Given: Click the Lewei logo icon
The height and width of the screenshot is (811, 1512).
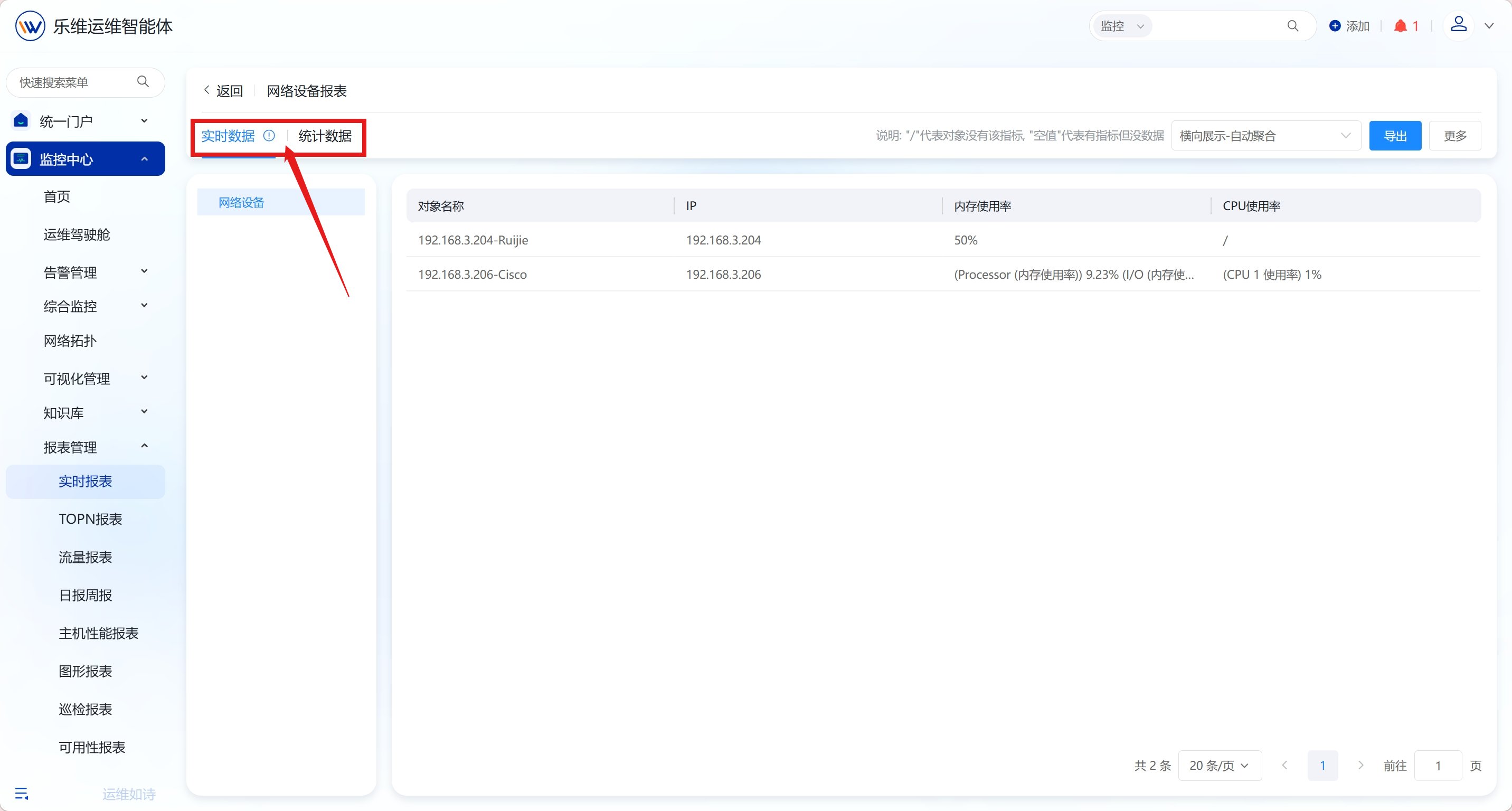Looking at the screenshot, I should click(30, 26).
